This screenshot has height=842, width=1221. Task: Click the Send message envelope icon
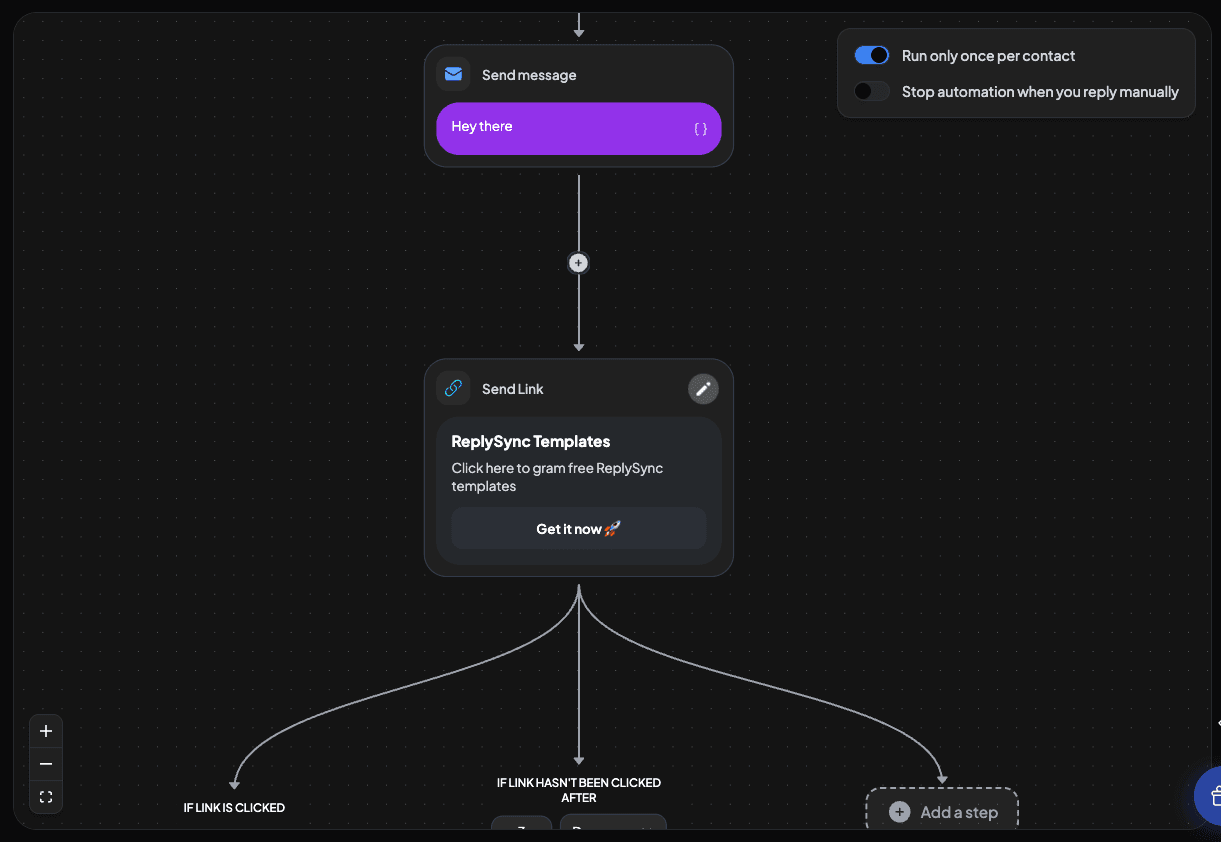pyautogui.click(x=453, y=74)
